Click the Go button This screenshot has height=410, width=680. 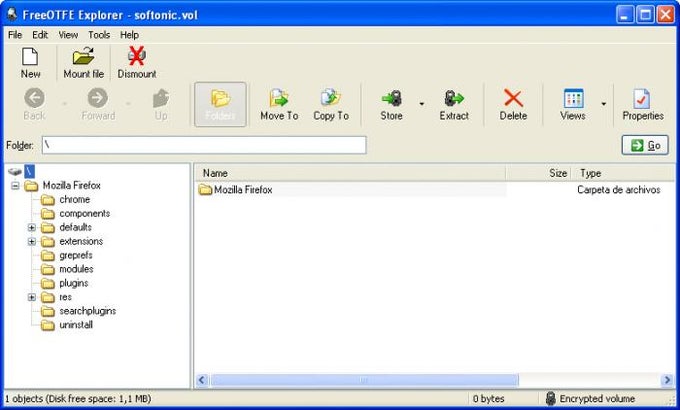[645, 145]
